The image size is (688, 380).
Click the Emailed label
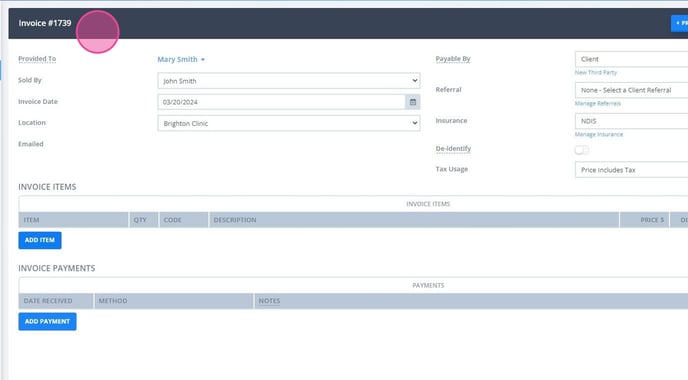(x=31, y=144)
